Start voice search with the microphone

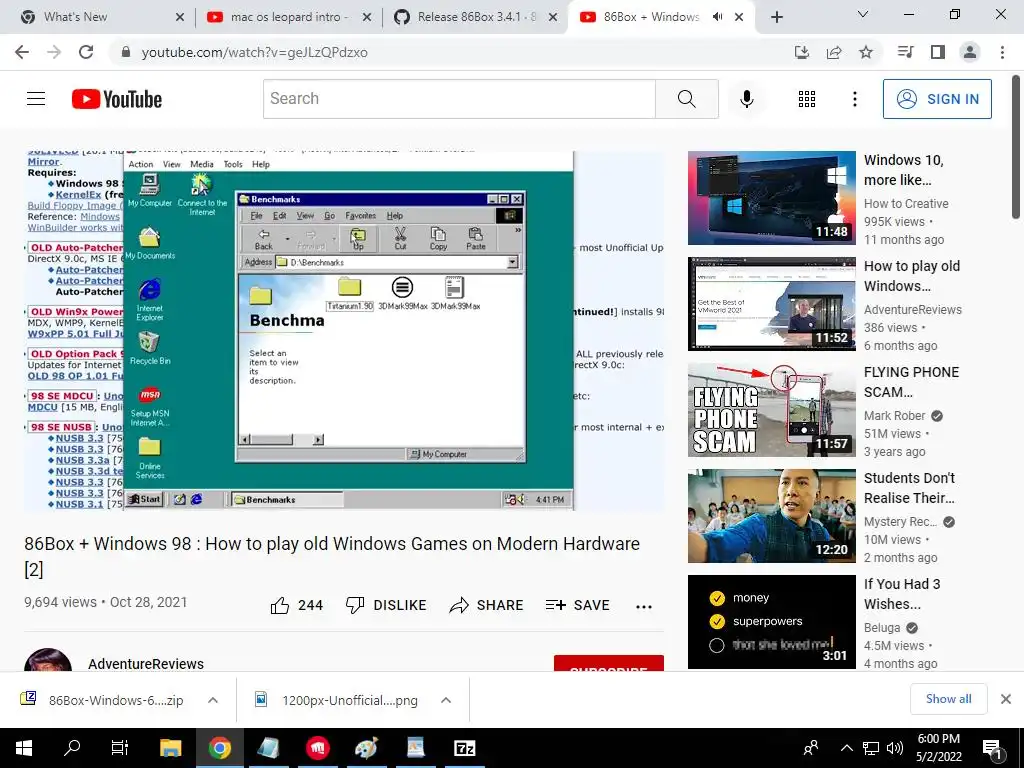[x=746, y=99]
